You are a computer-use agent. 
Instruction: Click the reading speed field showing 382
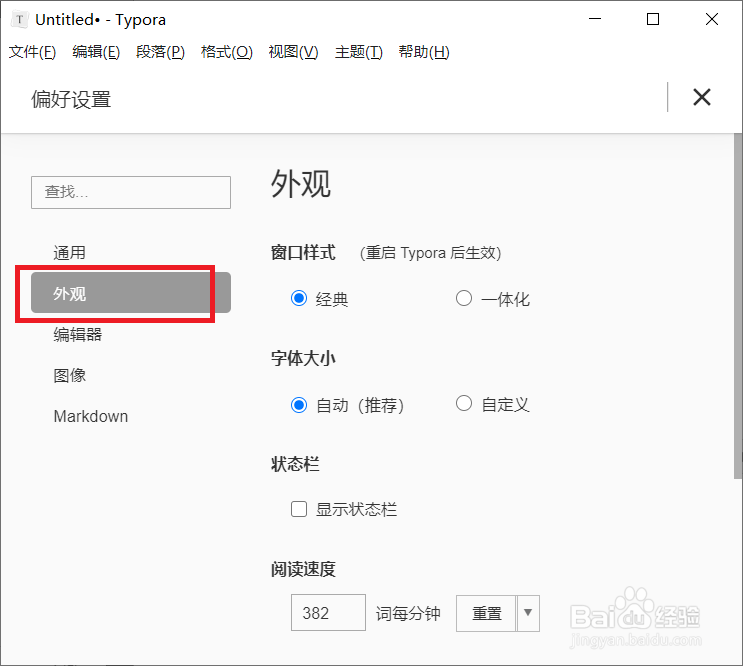click(x=328, y=612)
